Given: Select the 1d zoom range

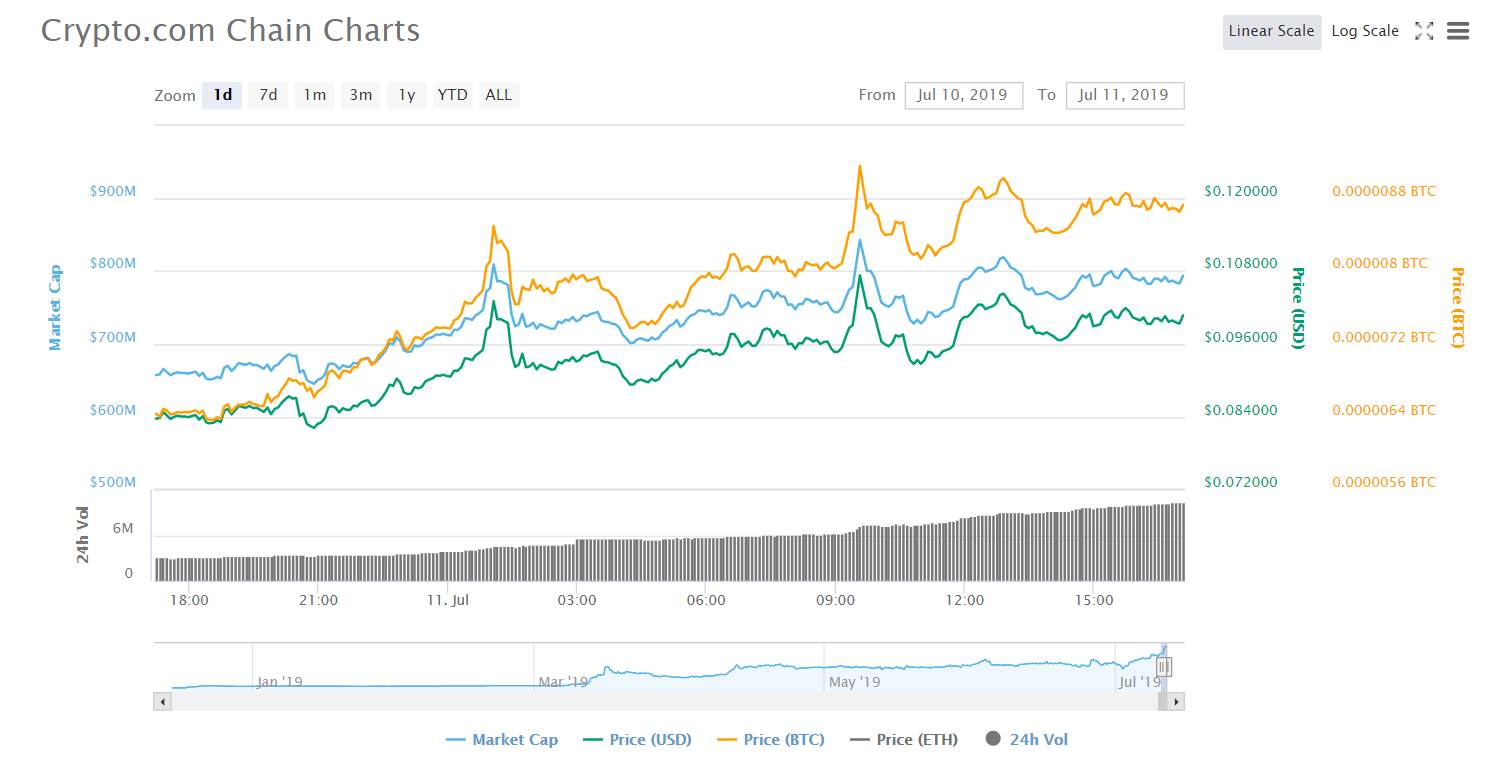Looking at the screenshot, I should (222, 95).
